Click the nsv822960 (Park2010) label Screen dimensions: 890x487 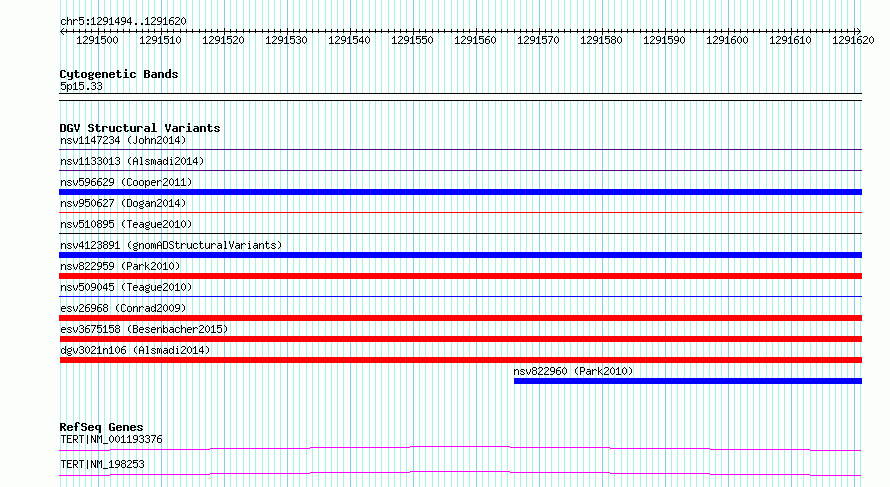coord(573,371)
